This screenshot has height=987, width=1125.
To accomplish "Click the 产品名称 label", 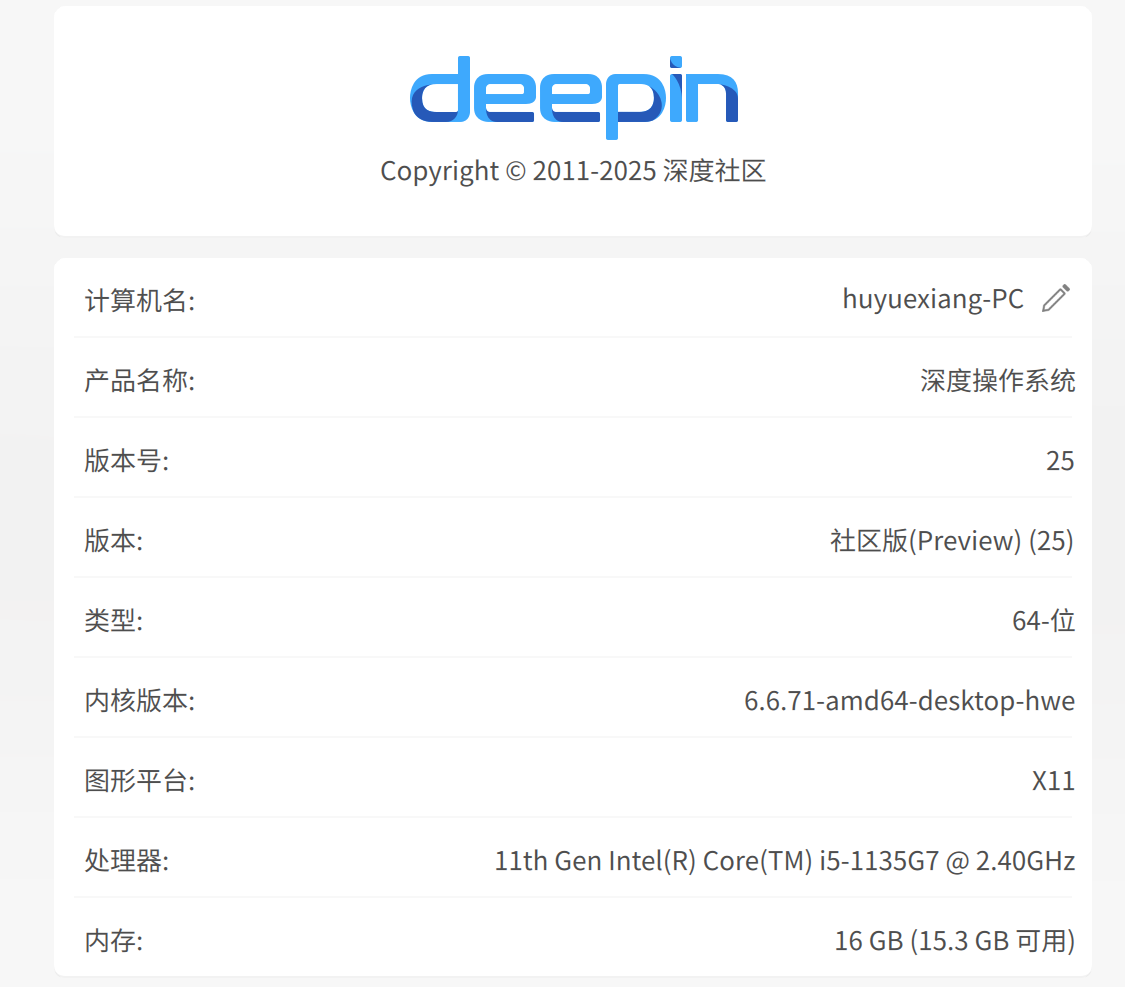I will (140, 381).
